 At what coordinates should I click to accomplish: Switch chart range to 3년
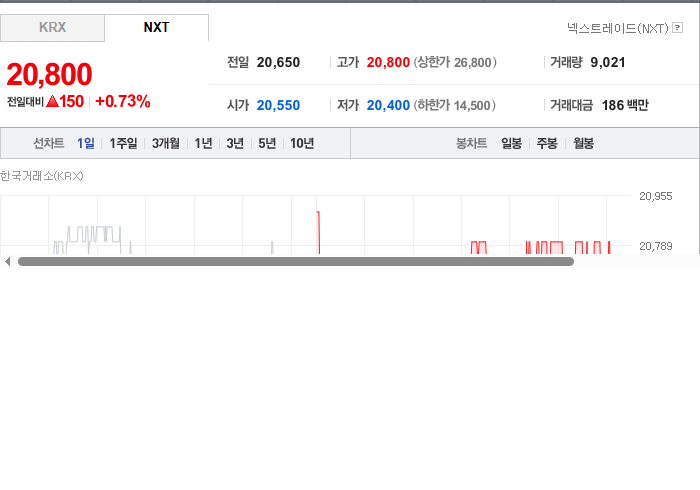(x=235, y=143)
